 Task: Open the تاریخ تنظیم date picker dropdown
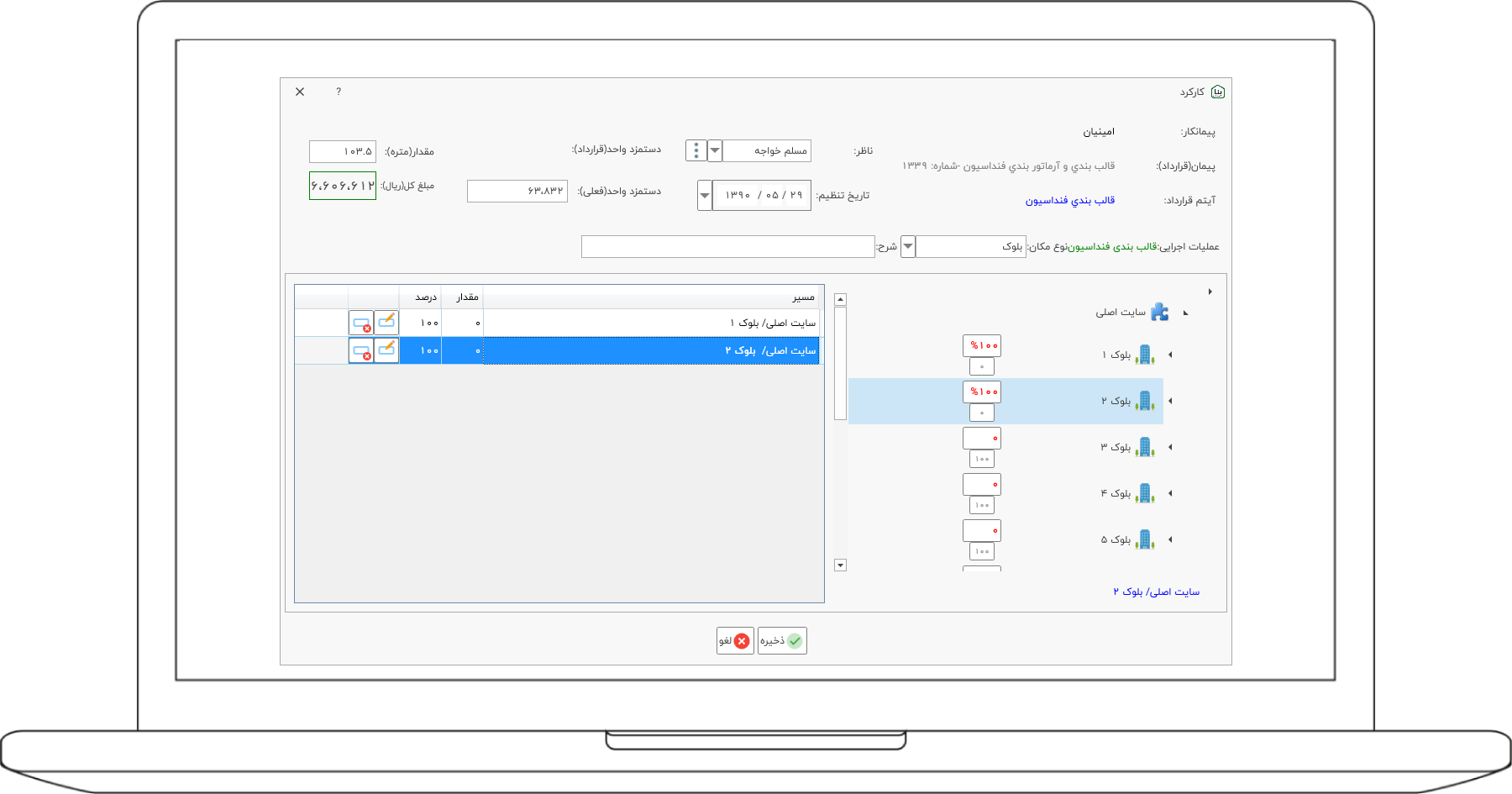point(705,196)
